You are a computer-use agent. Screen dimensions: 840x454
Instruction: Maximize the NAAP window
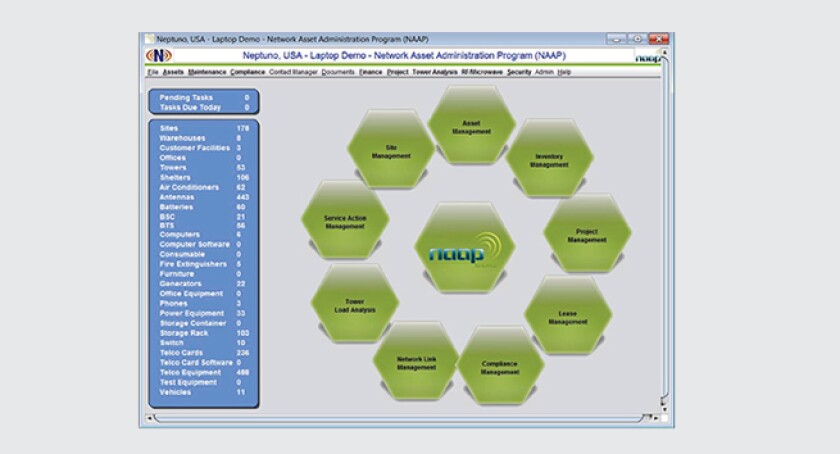pos(638,39)
